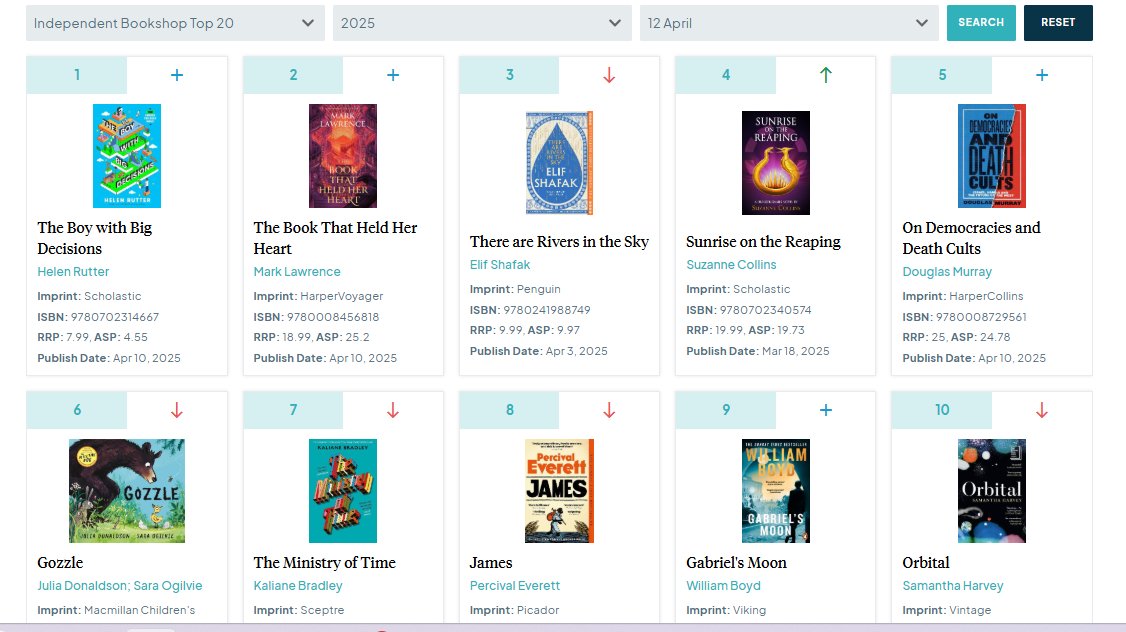1126x632 pixels.
Task: Click Imprint Macmillan Children's text
Action: coord(116,610)
